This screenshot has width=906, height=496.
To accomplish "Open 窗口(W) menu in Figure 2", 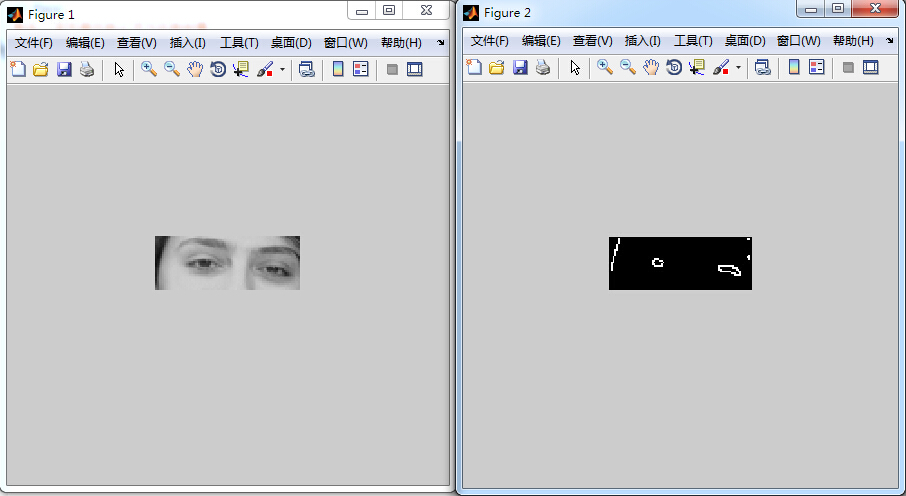I will (799, 40).
